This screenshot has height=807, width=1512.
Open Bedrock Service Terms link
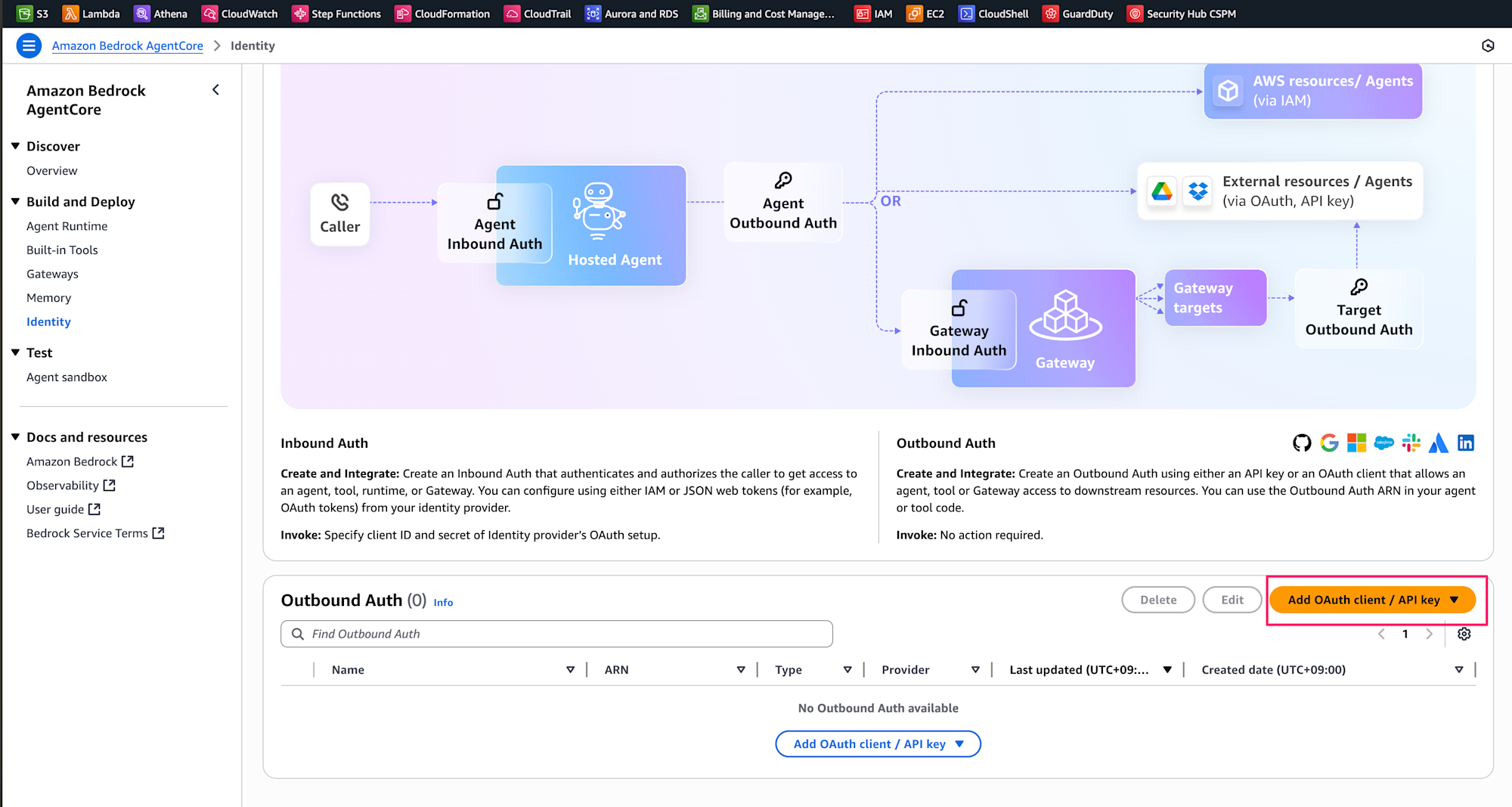tap(95, 533)
